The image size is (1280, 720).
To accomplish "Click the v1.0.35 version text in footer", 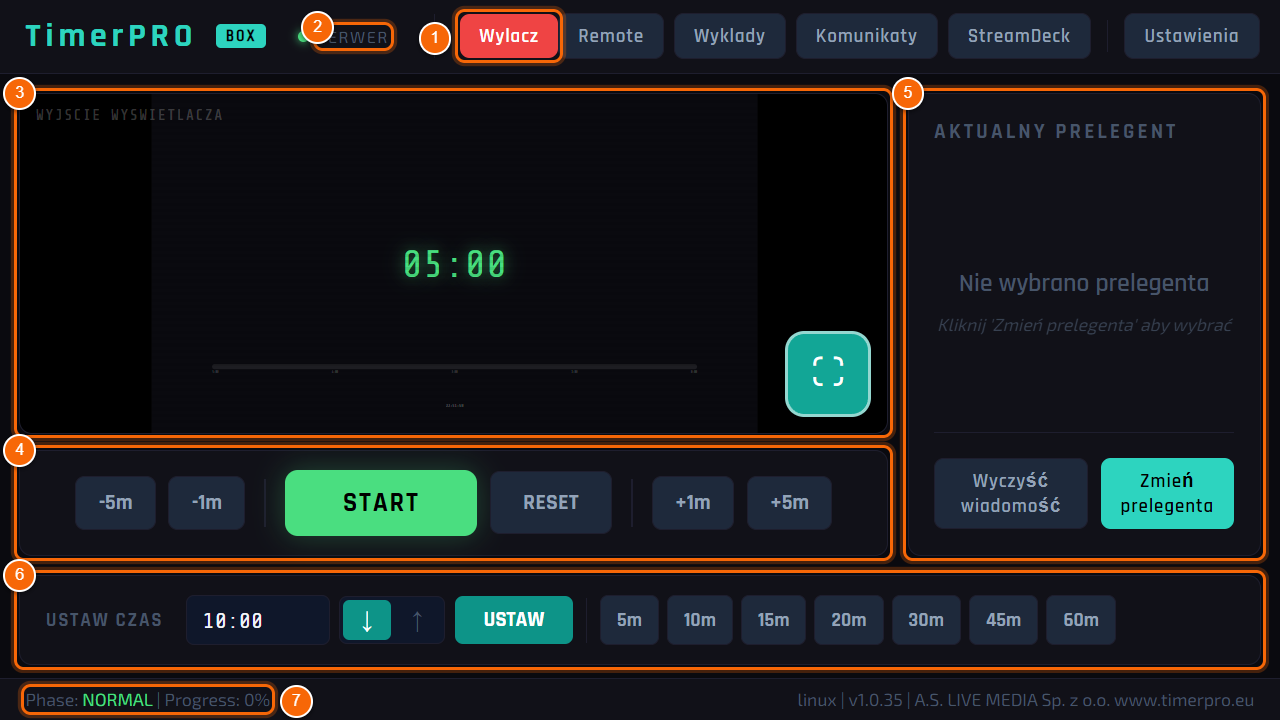I will click(875, 700).
